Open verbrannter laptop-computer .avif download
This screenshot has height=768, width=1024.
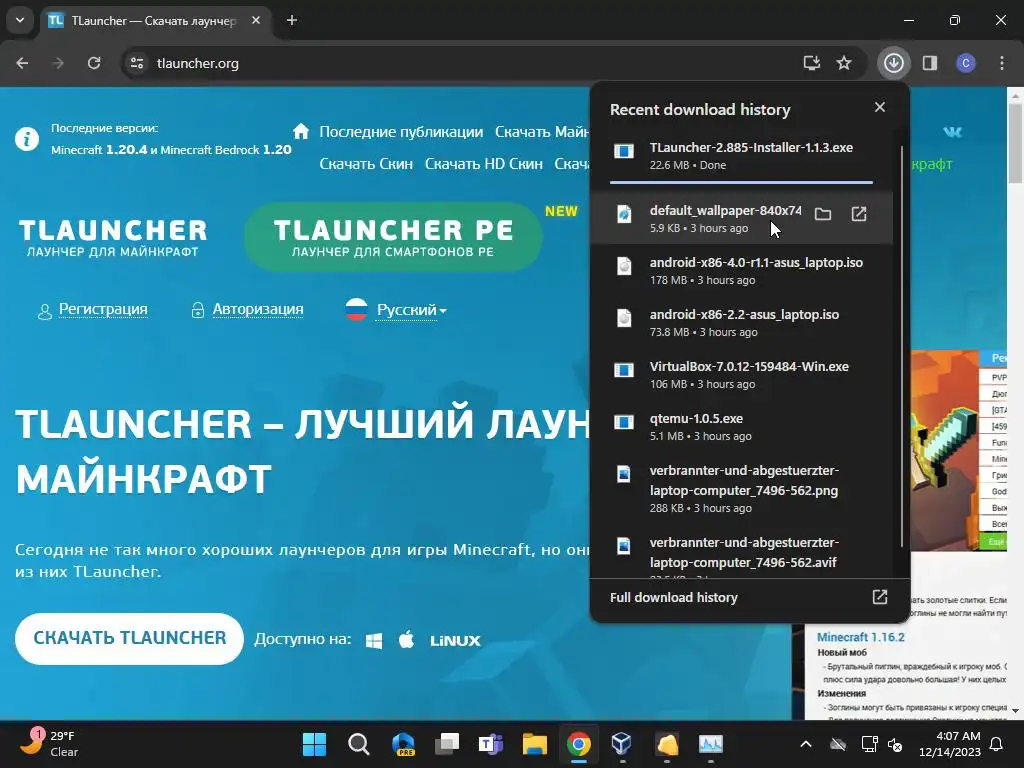pos(741,554)
